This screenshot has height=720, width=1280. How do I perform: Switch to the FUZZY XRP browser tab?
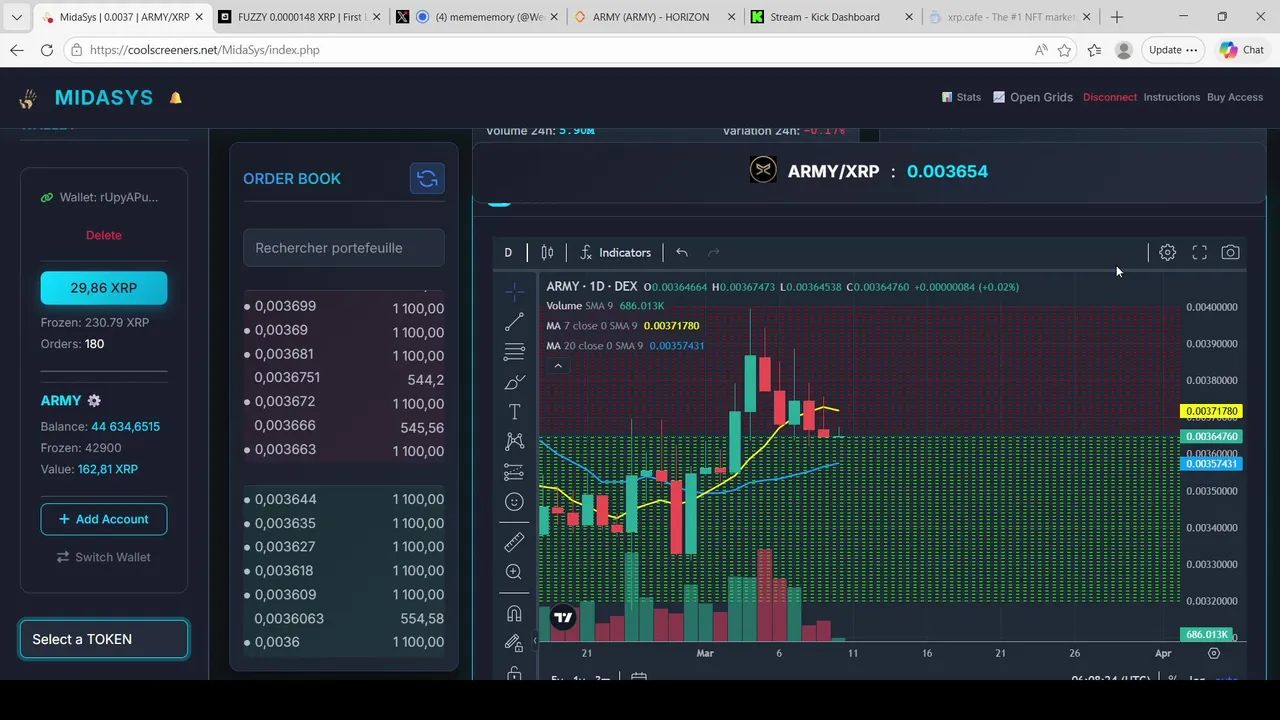tap(299, 17)
